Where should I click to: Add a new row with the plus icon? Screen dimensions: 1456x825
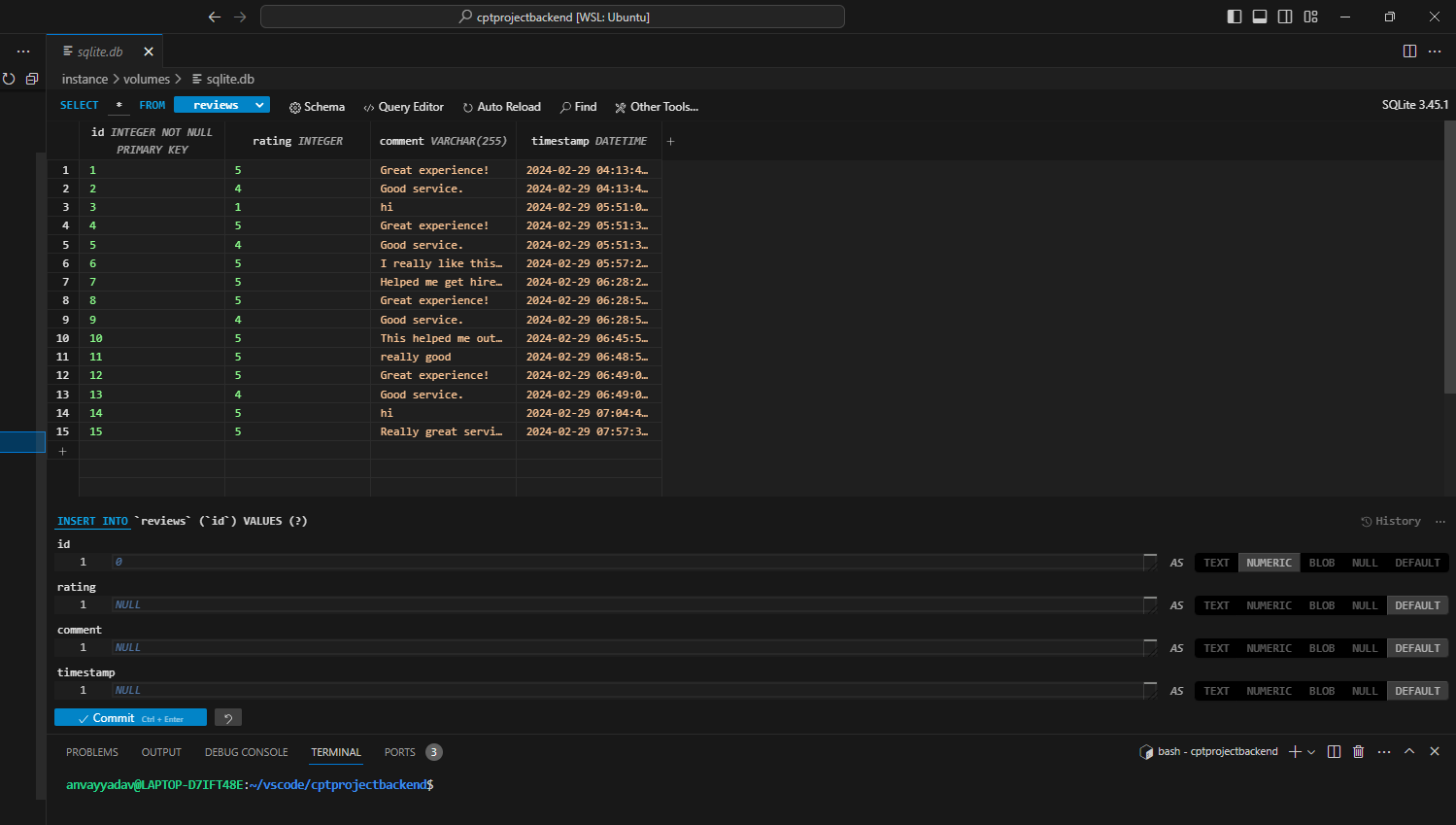63,451
